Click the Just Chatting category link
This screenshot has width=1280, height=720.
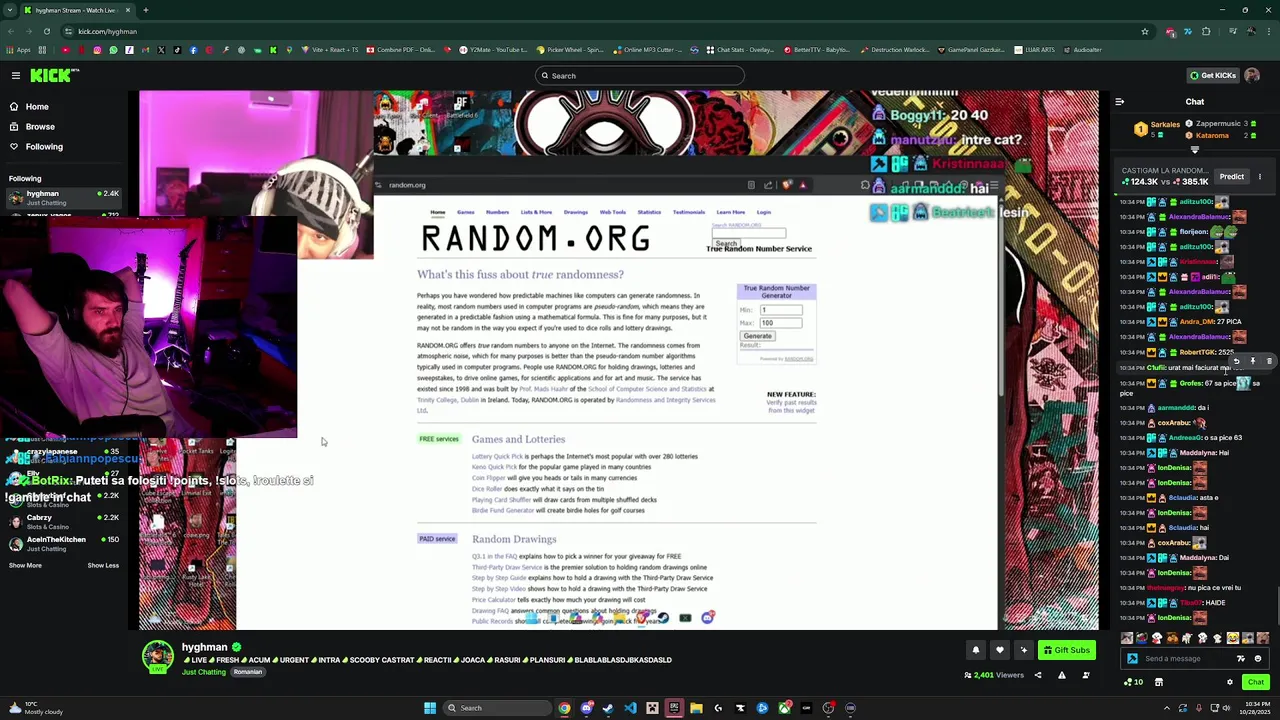(204, 672)
